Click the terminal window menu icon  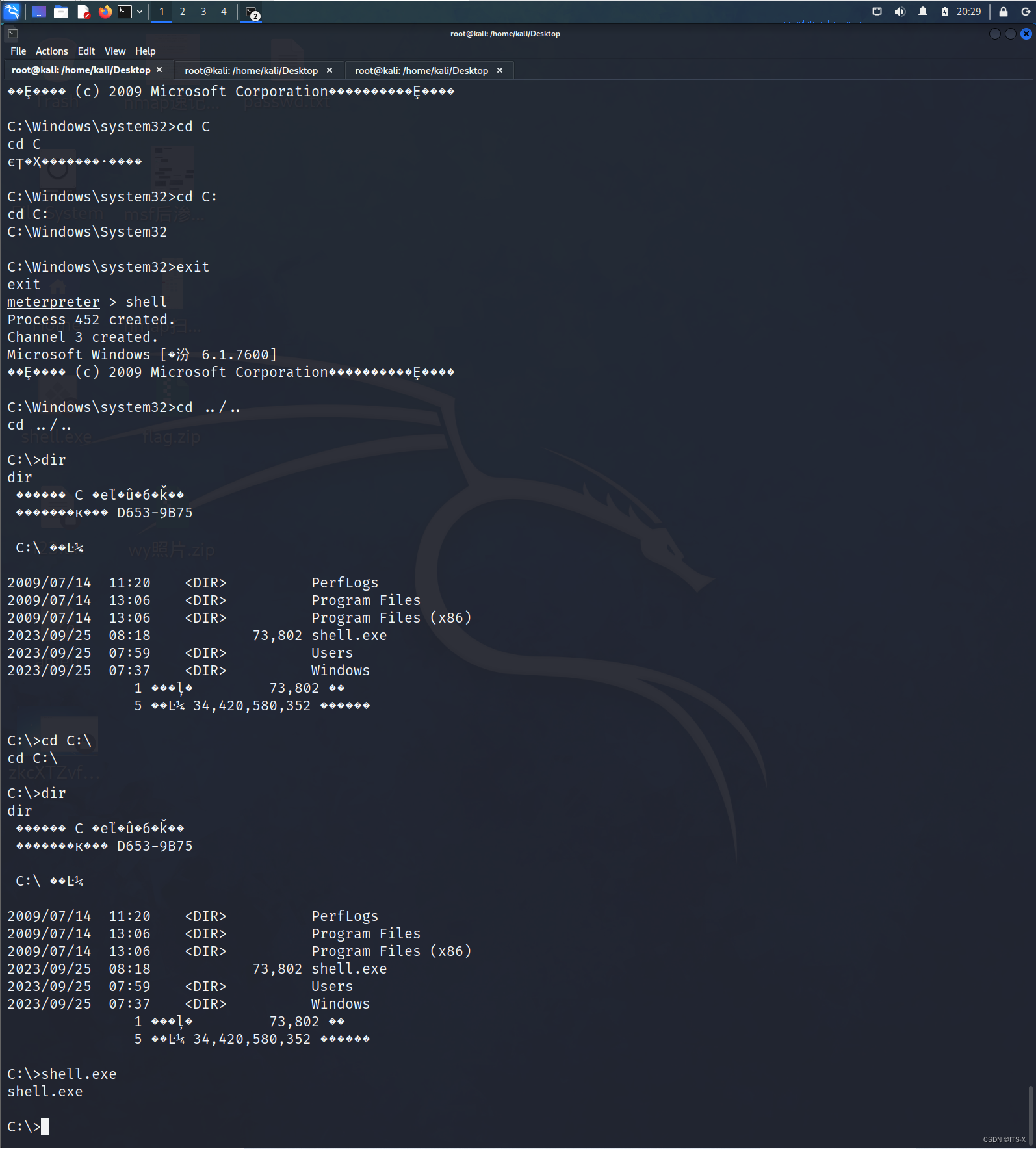[x=13, y=34]
